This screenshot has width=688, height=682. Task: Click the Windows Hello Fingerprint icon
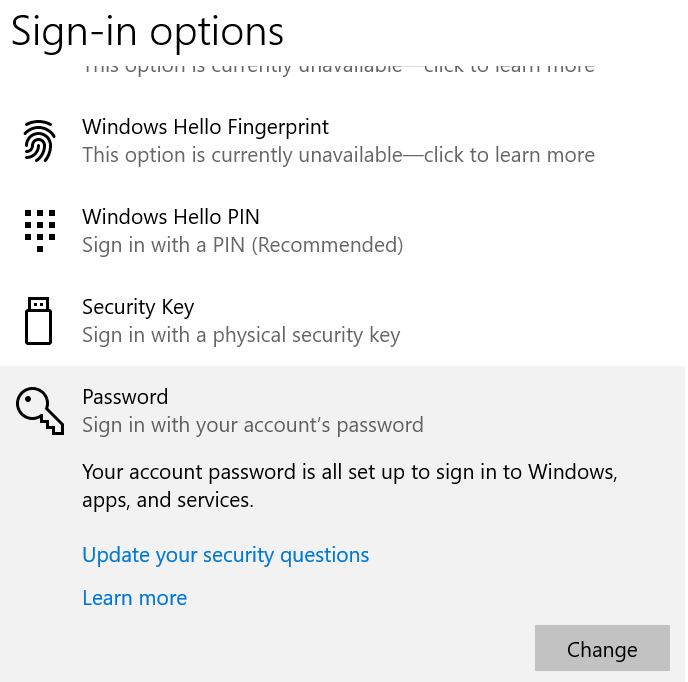coord(39,141)
